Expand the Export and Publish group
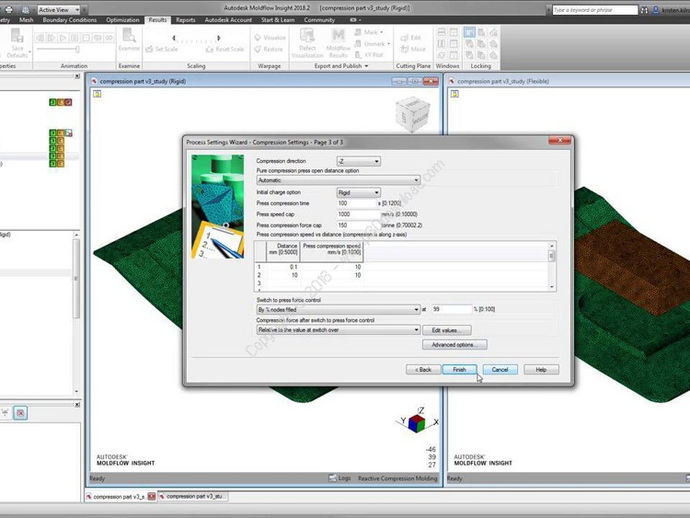 [341, 66]
